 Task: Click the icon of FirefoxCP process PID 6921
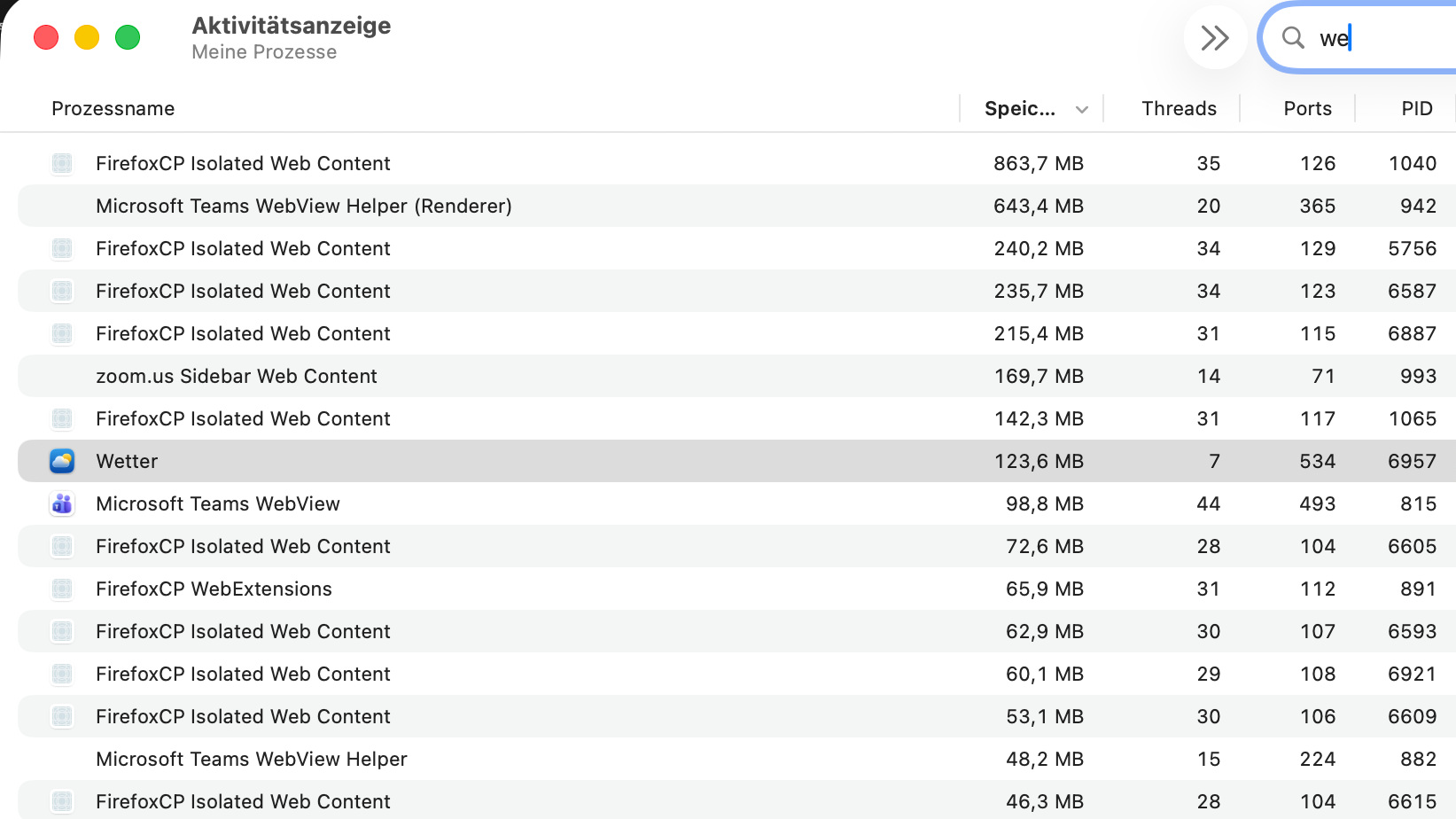click(x=62, y=674)
